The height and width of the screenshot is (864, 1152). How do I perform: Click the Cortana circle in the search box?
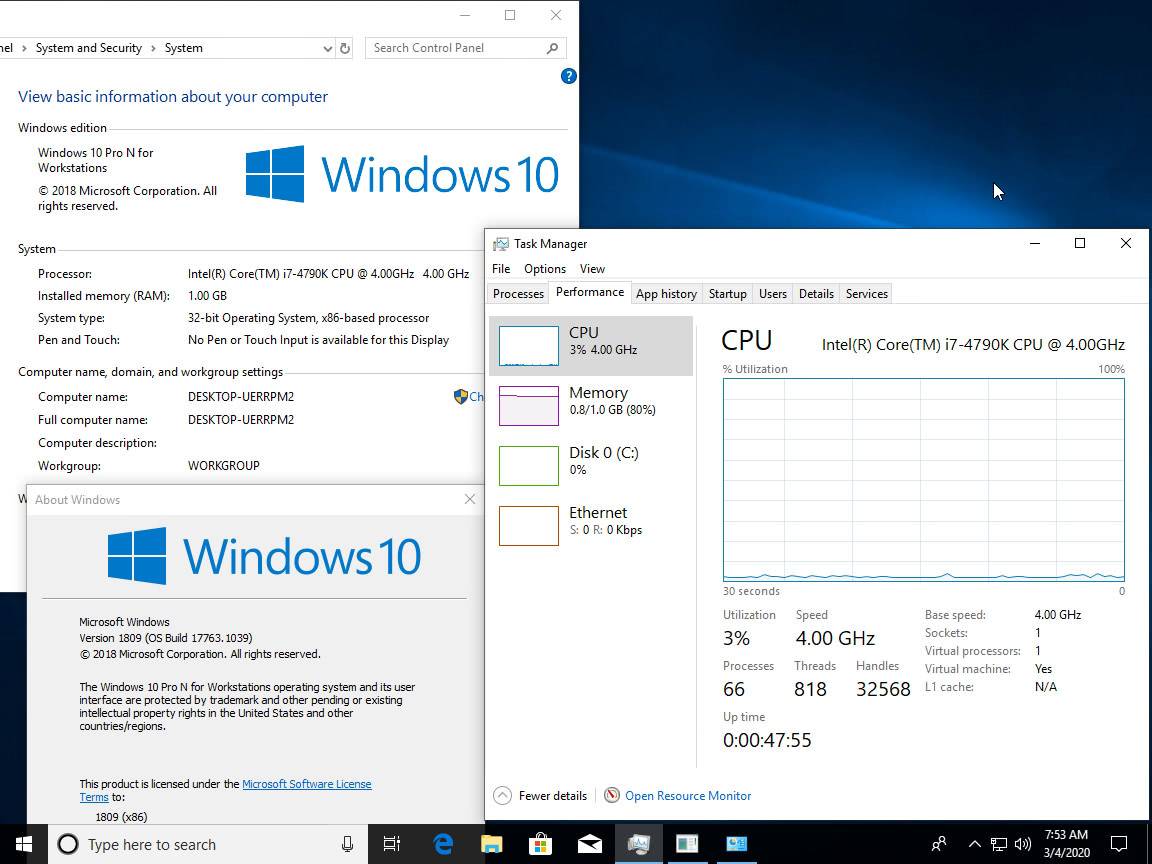coord(68,844)
